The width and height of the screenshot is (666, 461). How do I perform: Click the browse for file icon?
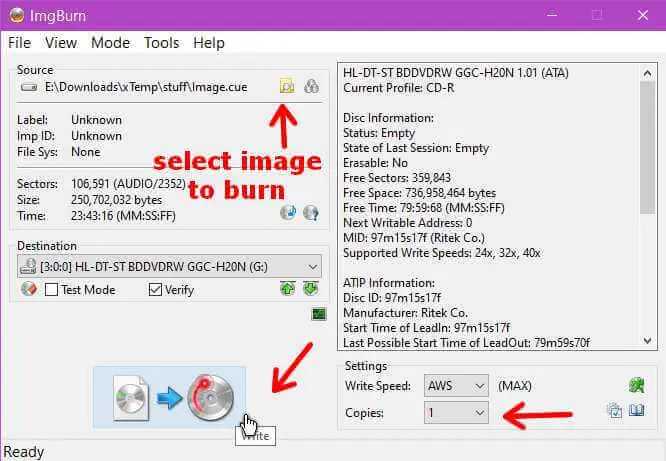click(287, 86)
